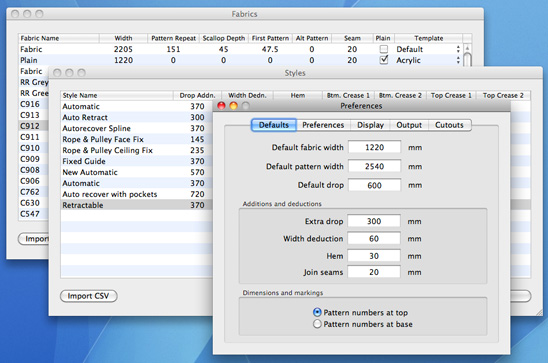Click Top Crease 2 column header
This screenshot has height=363, width=548.
tap(503, 95)
